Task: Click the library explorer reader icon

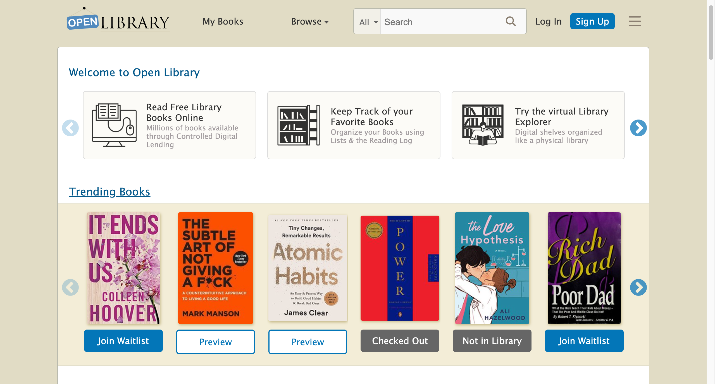Action: coord(482,125)
